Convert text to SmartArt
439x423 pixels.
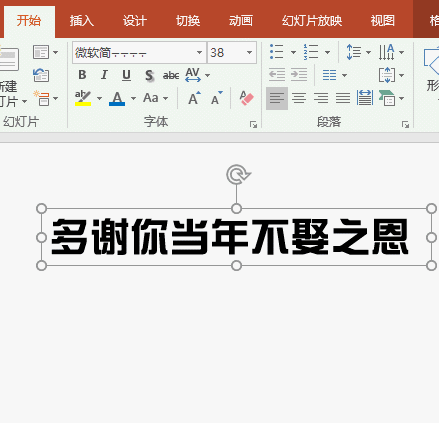click(x=391, y=98)
